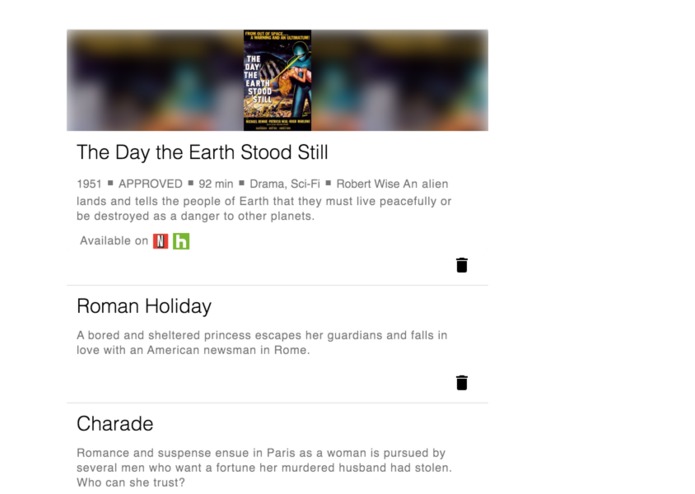Image resolution: width=695 pixels, height=494 pixels.
Task: Click the Roman Holiday description text
Action: [262, 342]
